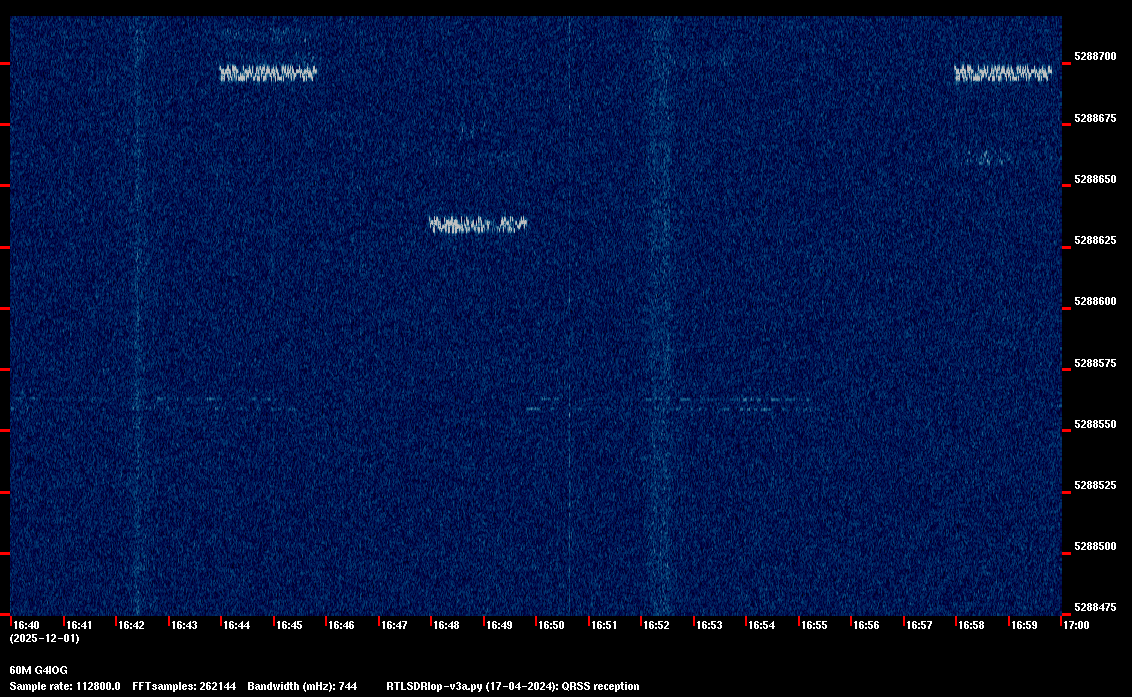Click the 16:52 time axis label

click(x=656, y=625)
